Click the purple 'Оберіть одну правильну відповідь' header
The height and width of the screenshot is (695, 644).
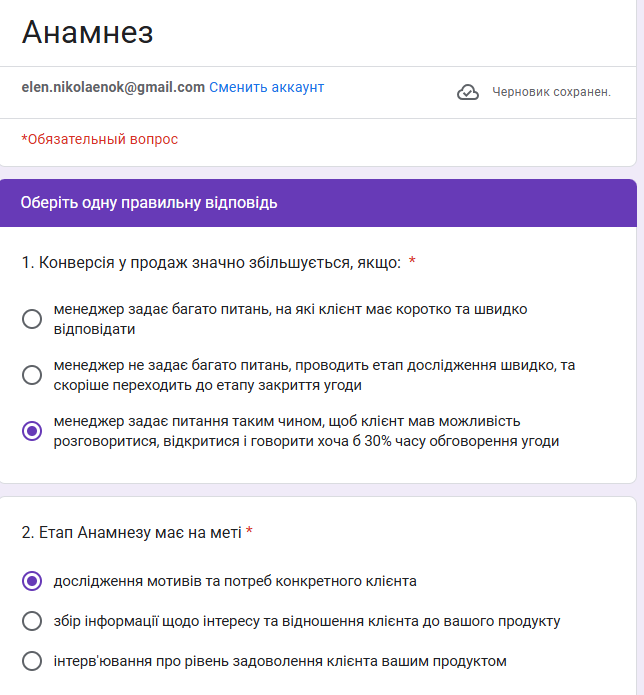[149, 203]
